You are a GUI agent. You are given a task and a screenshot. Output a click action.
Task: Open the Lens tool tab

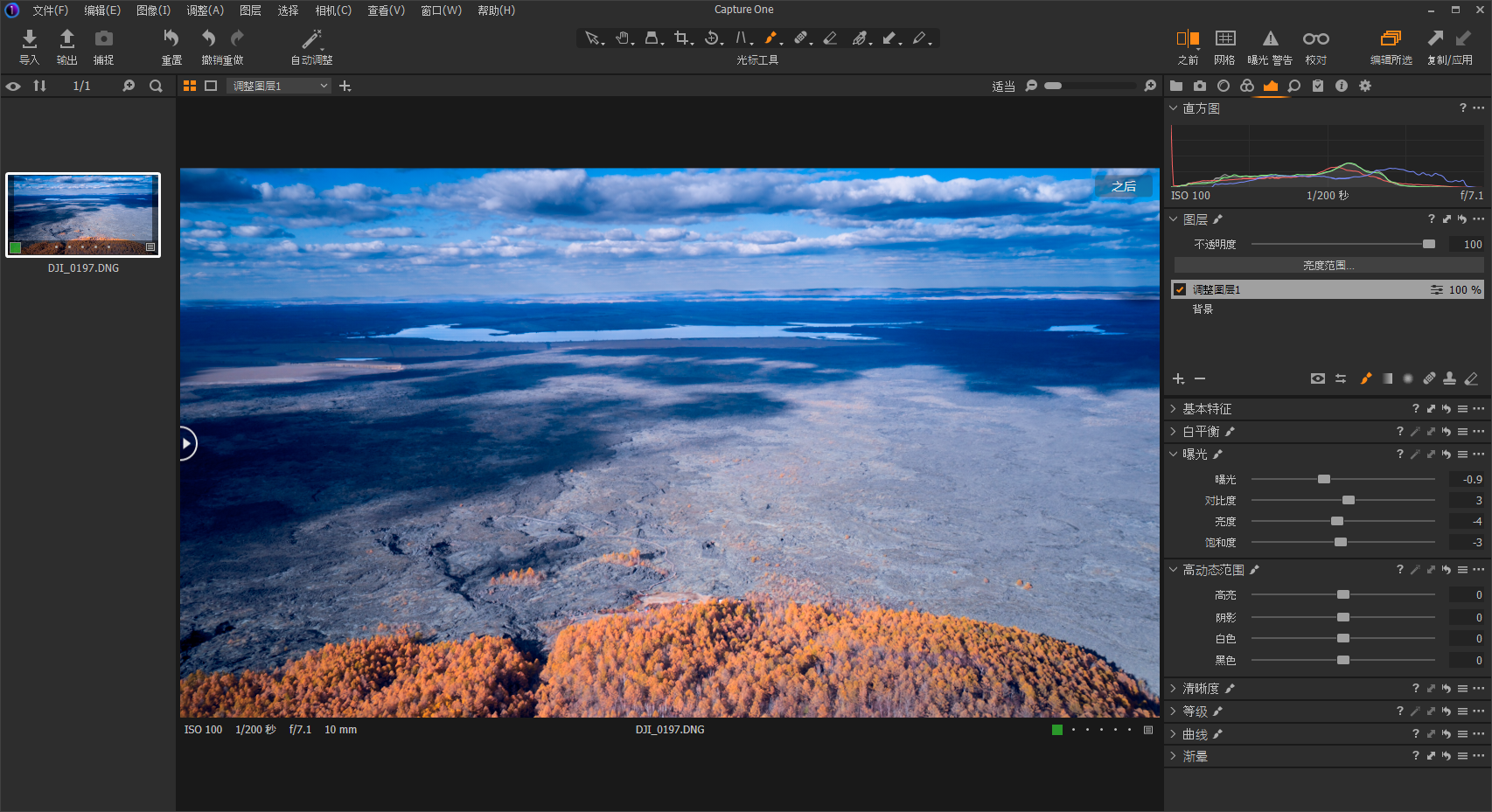1224,86
